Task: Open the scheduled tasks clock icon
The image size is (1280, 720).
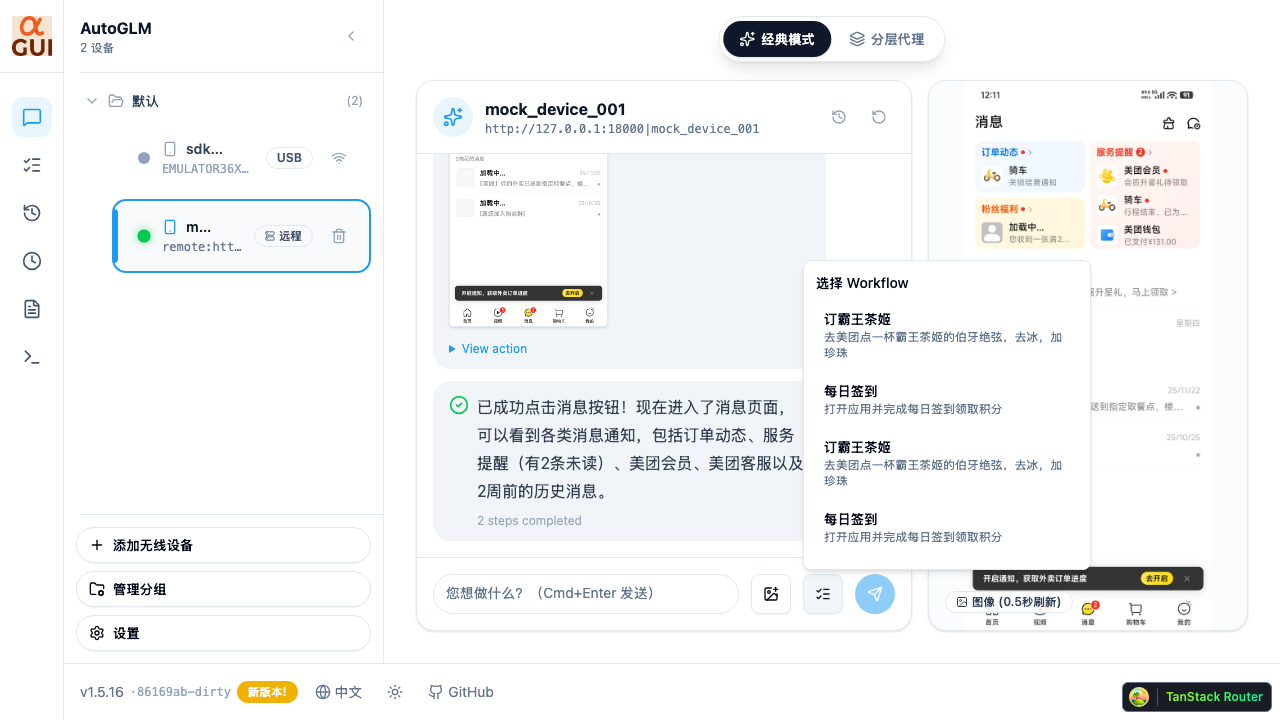Action: (32, 261)
